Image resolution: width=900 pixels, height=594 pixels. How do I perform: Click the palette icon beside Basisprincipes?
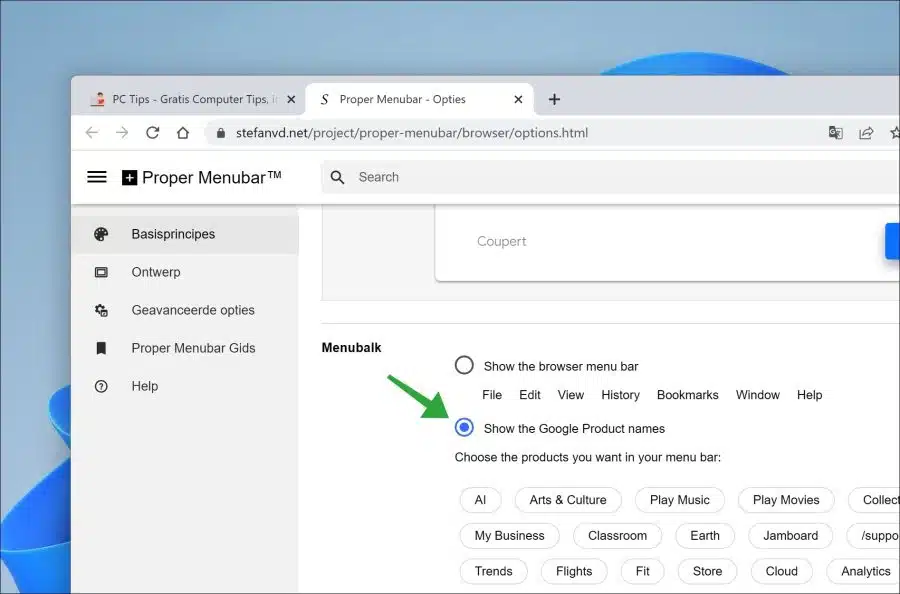point(101,234)
